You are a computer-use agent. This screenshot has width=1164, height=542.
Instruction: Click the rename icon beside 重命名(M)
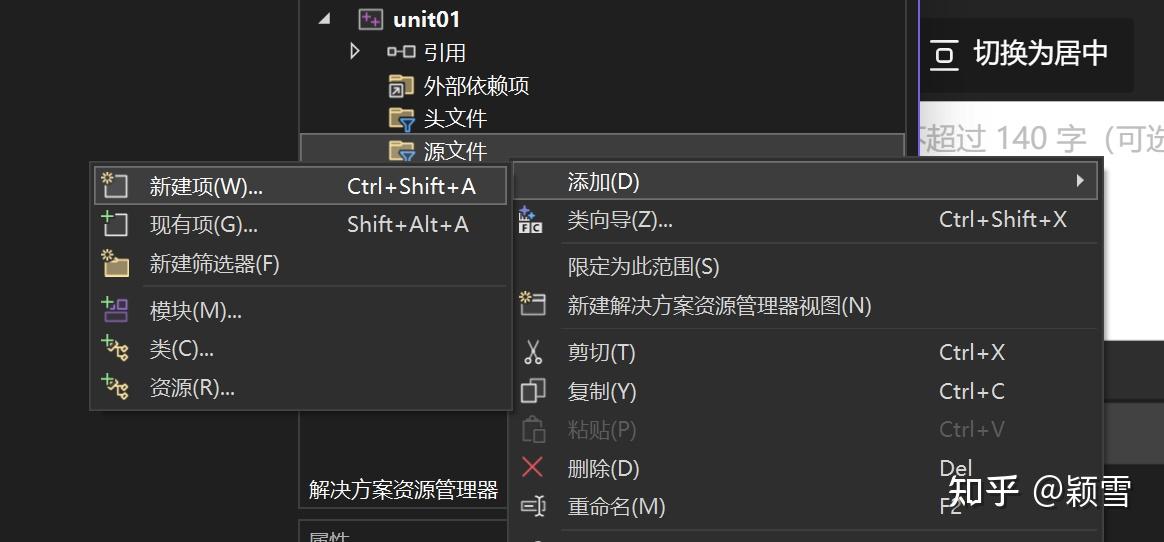[533, 507]
